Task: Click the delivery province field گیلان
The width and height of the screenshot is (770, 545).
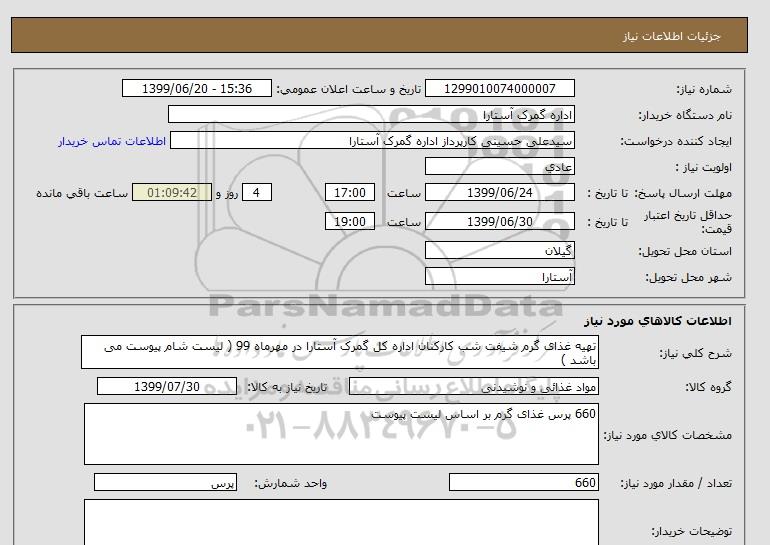Action: tap(499, 250)
